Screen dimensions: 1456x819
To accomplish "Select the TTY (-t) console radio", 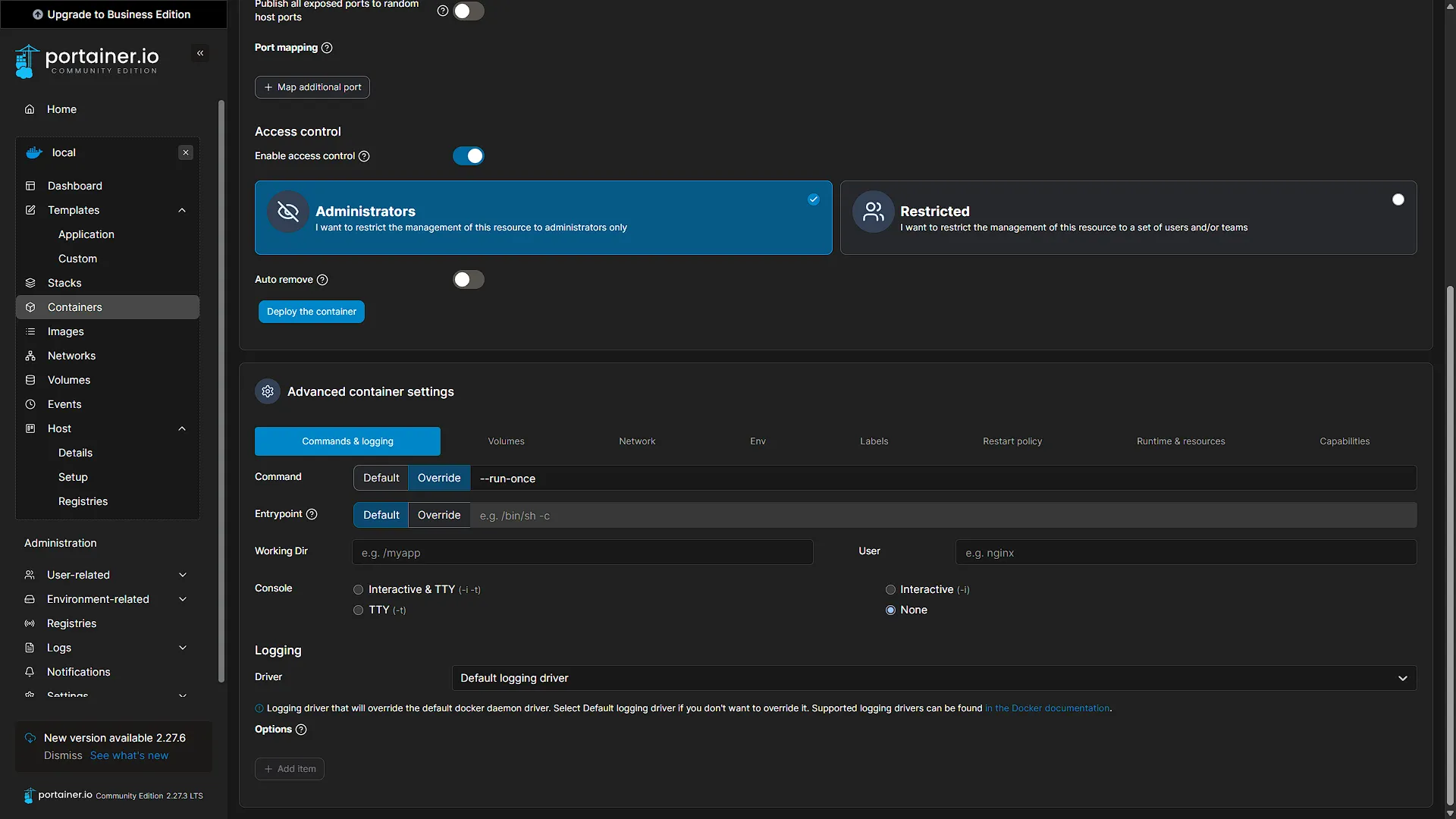I will click(359, 610).
